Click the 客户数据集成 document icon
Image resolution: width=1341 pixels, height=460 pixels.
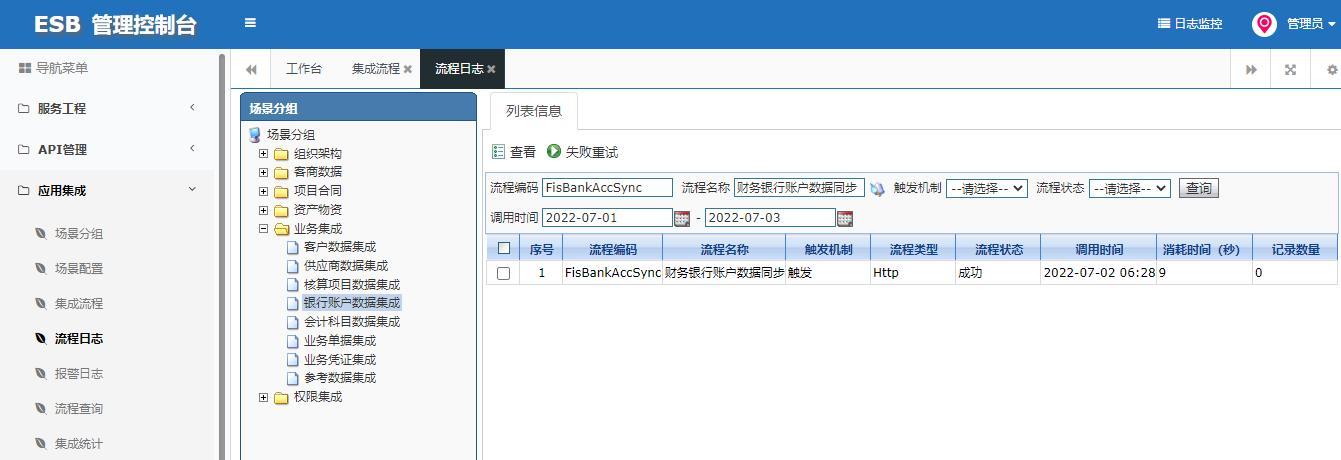click(293, 247)
